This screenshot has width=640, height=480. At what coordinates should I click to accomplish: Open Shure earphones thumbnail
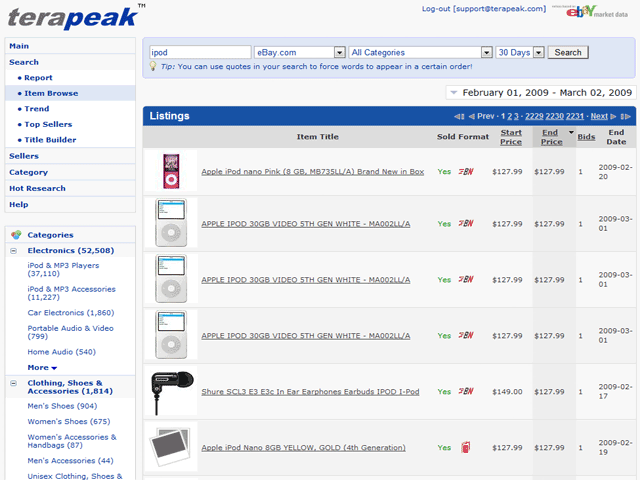pyautogui.click(x=172, y=392)
